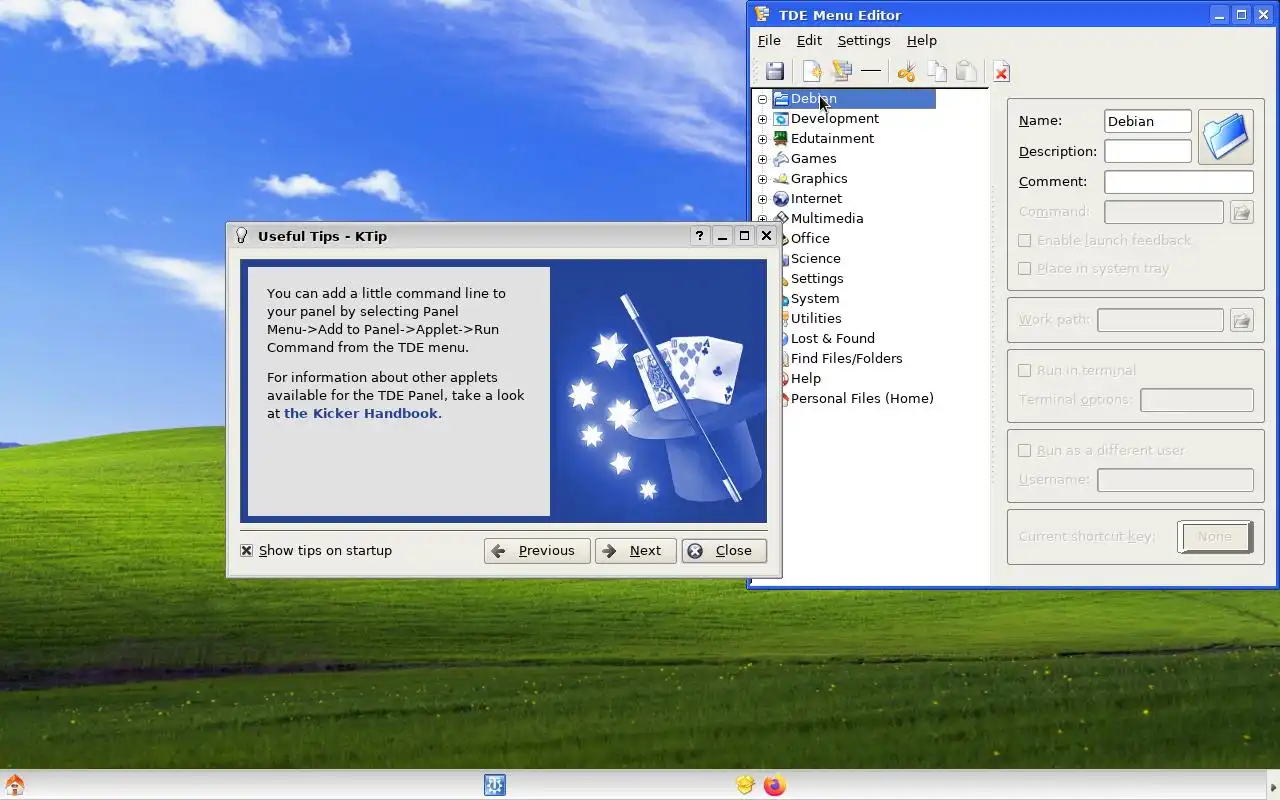Select Office in the menu tree
This screenshot has width=1280, height=800.
[x=810, y=239]
